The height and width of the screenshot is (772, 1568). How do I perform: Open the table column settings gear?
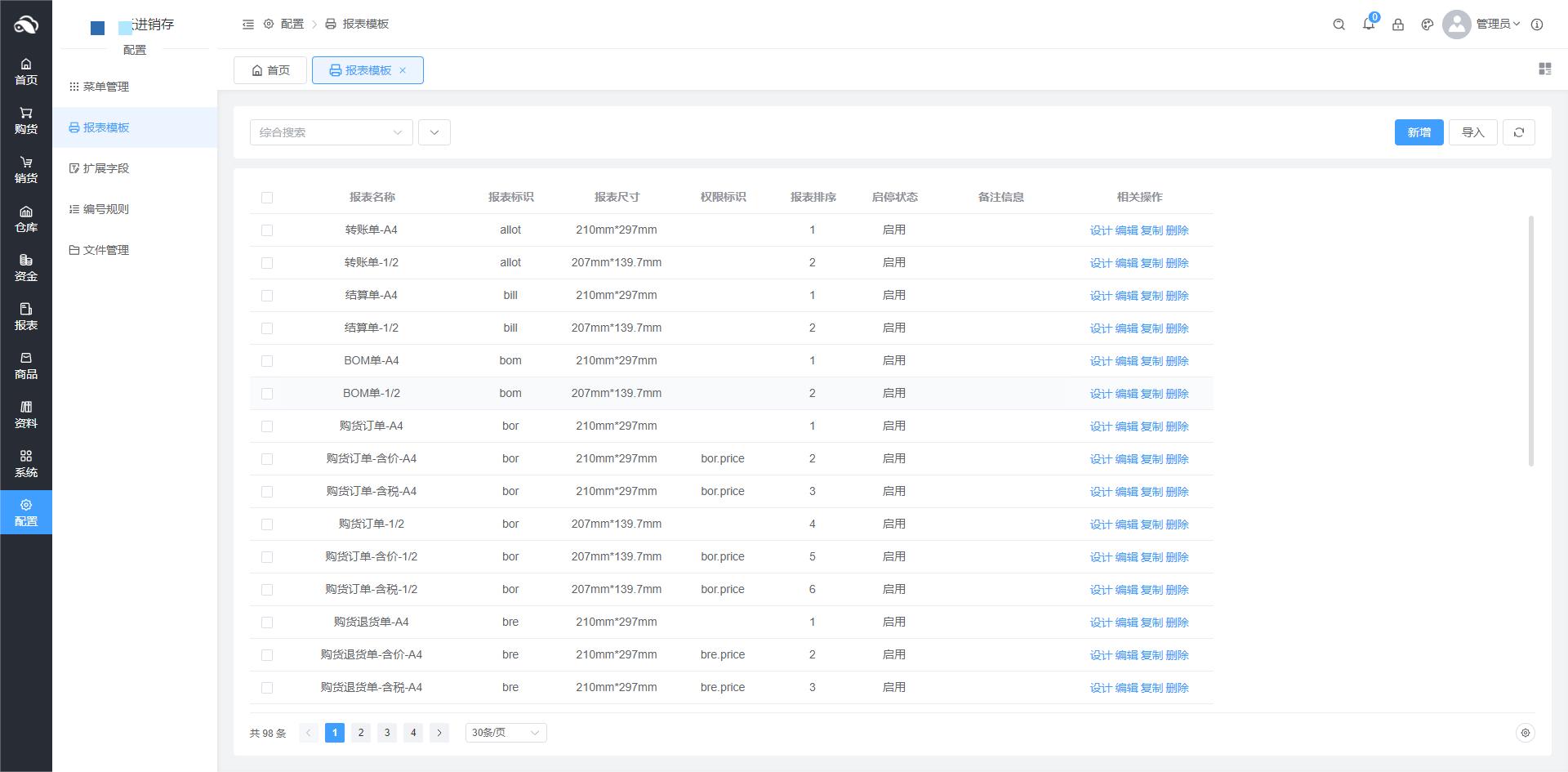1525,733
